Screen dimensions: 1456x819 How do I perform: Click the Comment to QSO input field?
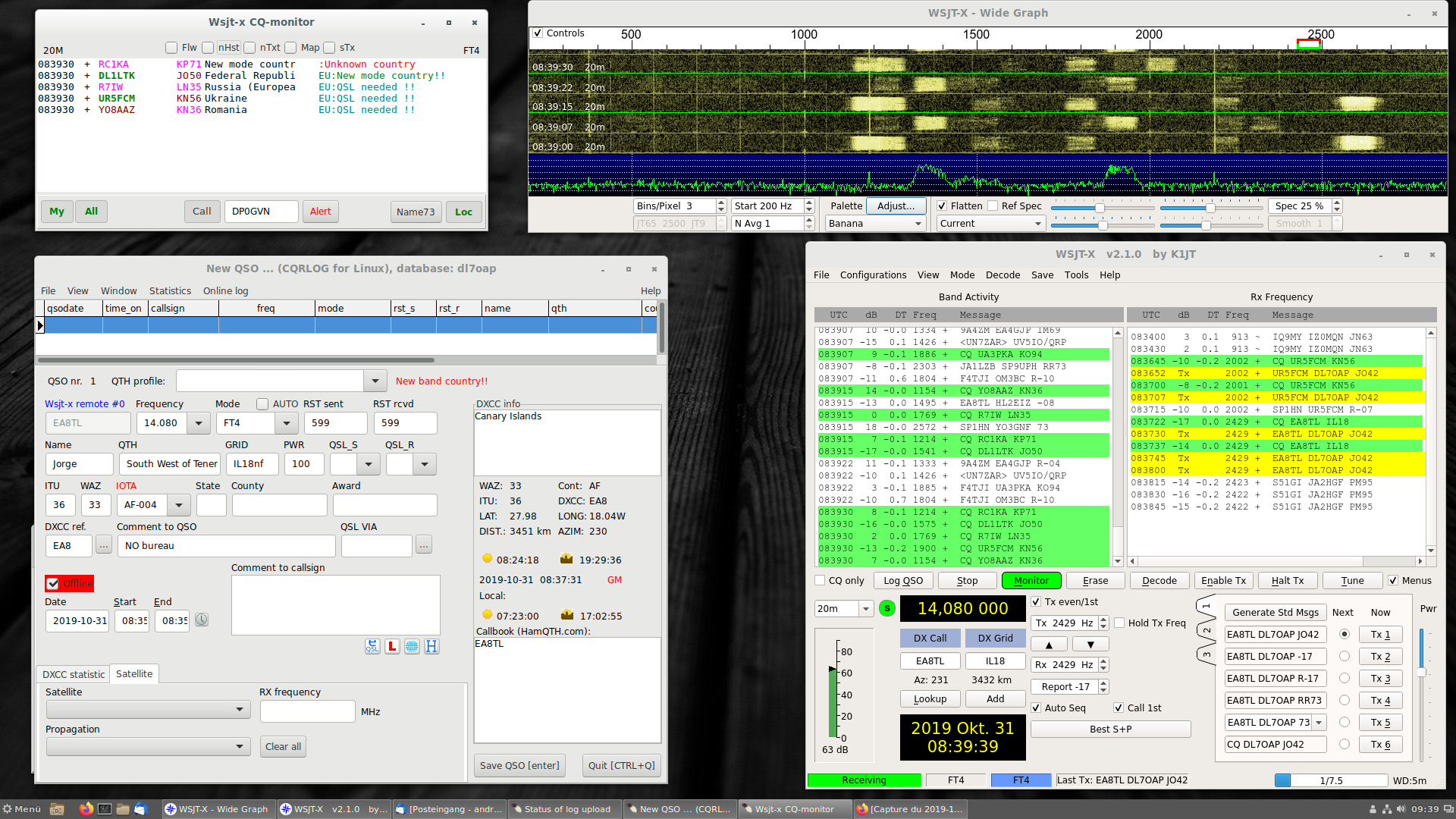(226, 545)
